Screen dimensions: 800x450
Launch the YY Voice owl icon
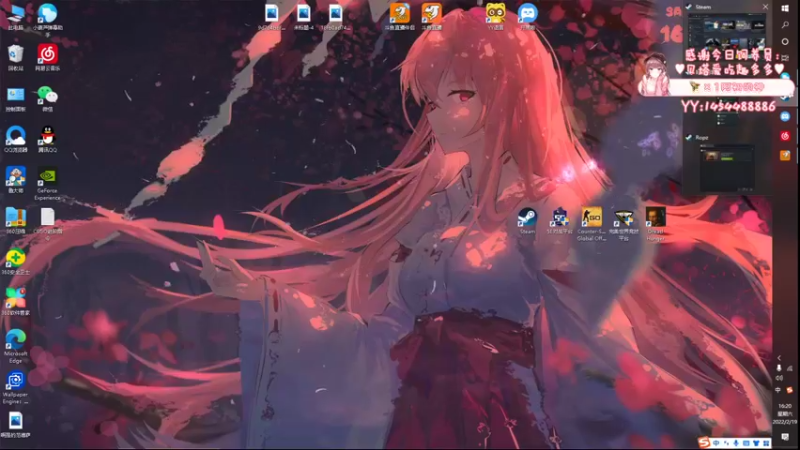pos(495,16)
